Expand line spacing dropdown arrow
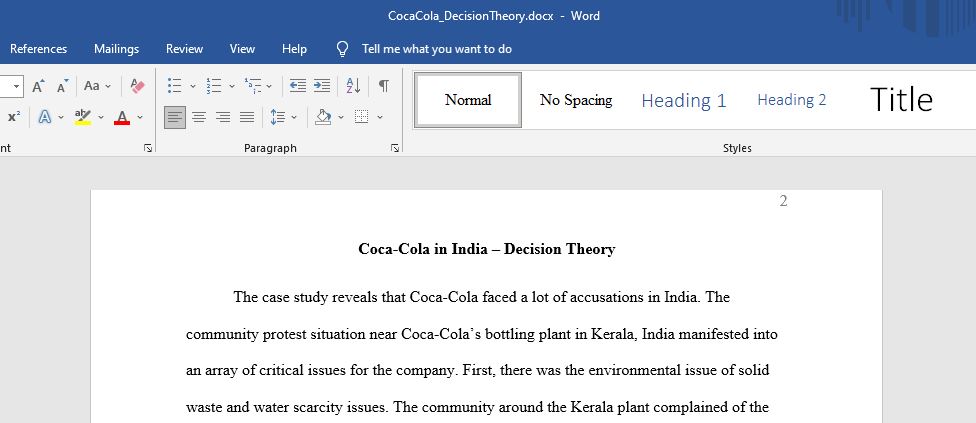The image size is (976, 423). point(294,117)
